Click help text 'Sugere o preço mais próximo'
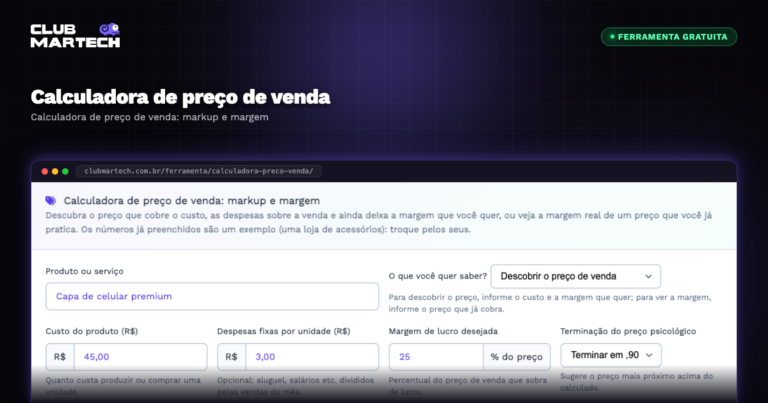This screenshot has height=403, width=768. [x=636, y=382]
